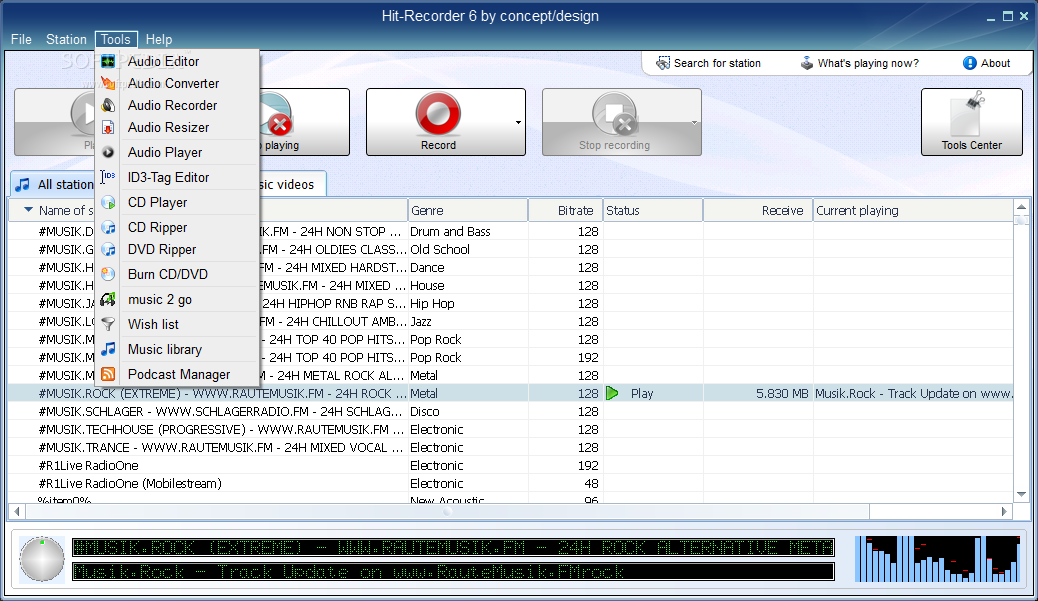Image resolution: width=1038 pixels, height=601 pixels.
Task: Click the Genre column header
Action: coord(467,210)
